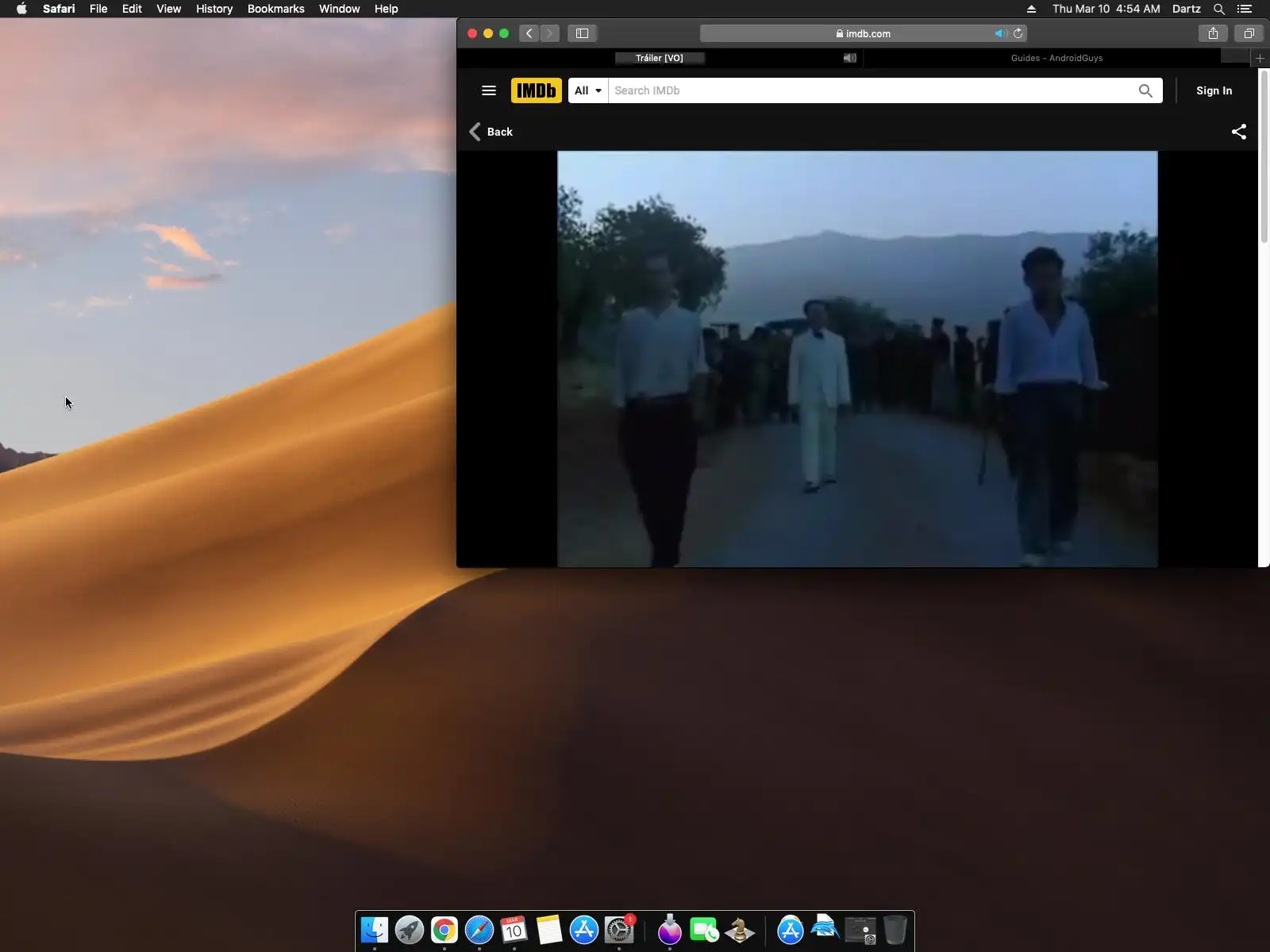1270x952 pixels.
Task: Open the App Store Dock icon right of the Chess icon
Action: click(791, 930)
